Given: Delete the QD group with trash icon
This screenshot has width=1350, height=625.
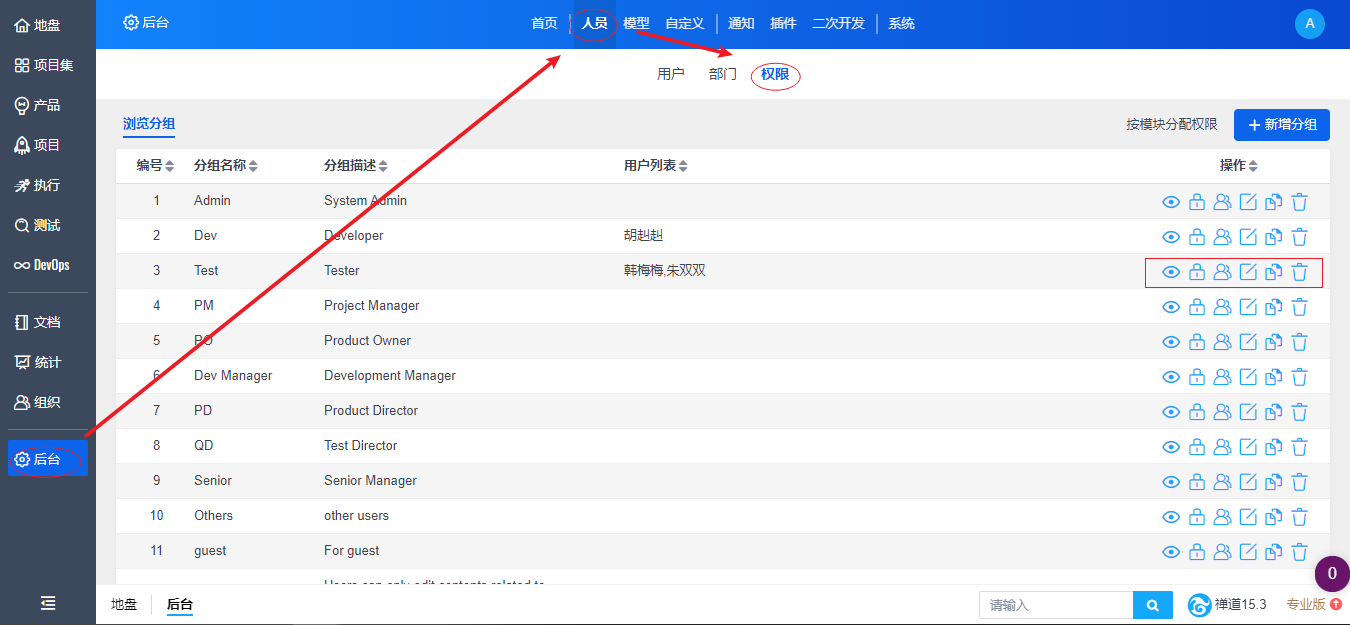Looking at the screenshot, I should [x=1299, y=447].
